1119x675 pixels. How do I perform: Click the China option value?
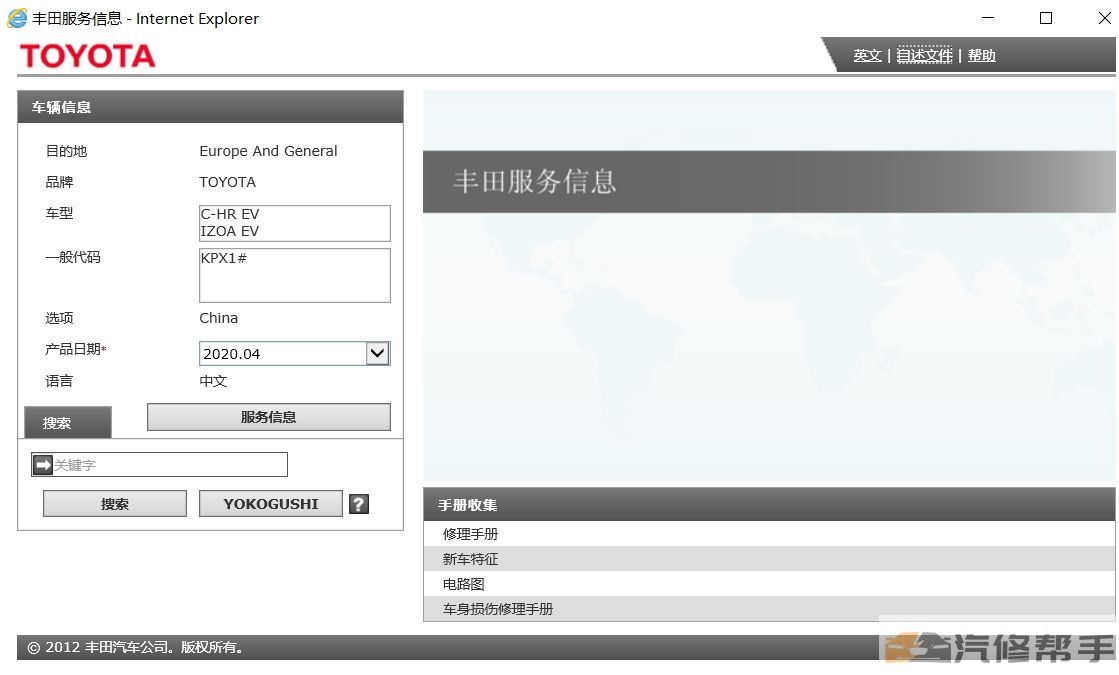(218, 318)
